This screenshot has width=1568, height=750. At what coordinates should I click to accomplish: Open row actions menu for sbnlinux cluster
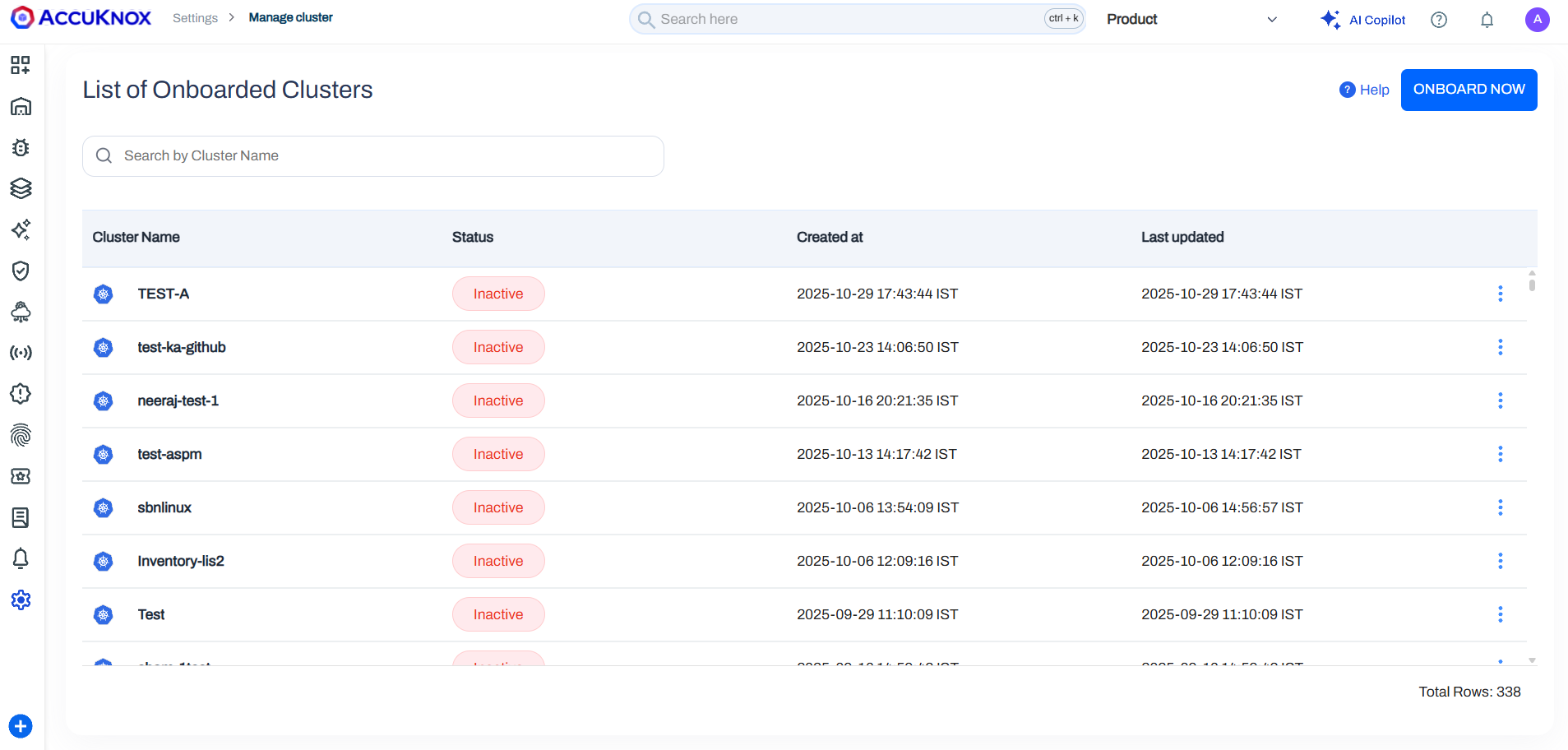(x=1500, y=507)
